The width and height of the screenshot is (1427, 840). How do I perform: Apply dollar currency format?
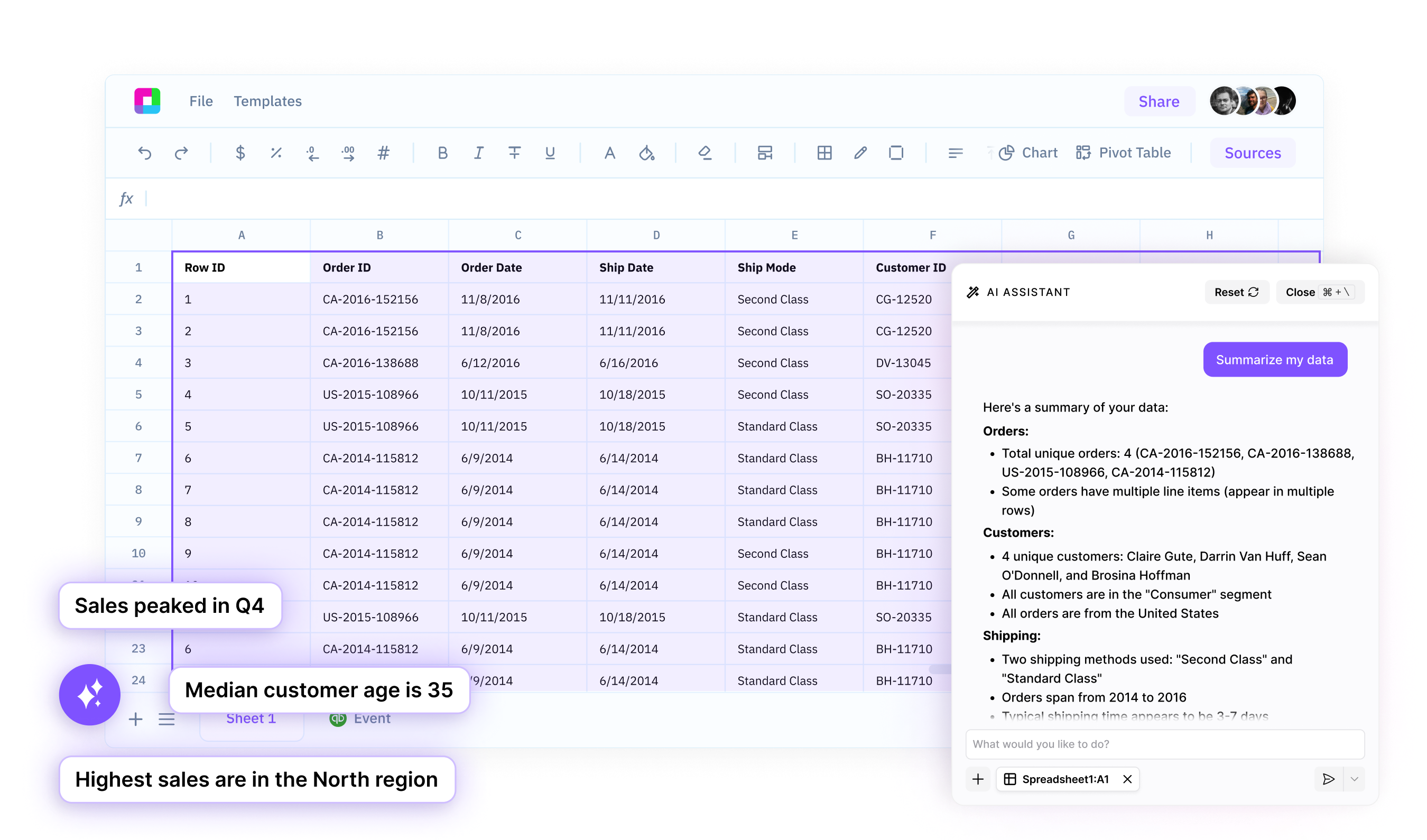pyautogui.click(x=240, y=153)
